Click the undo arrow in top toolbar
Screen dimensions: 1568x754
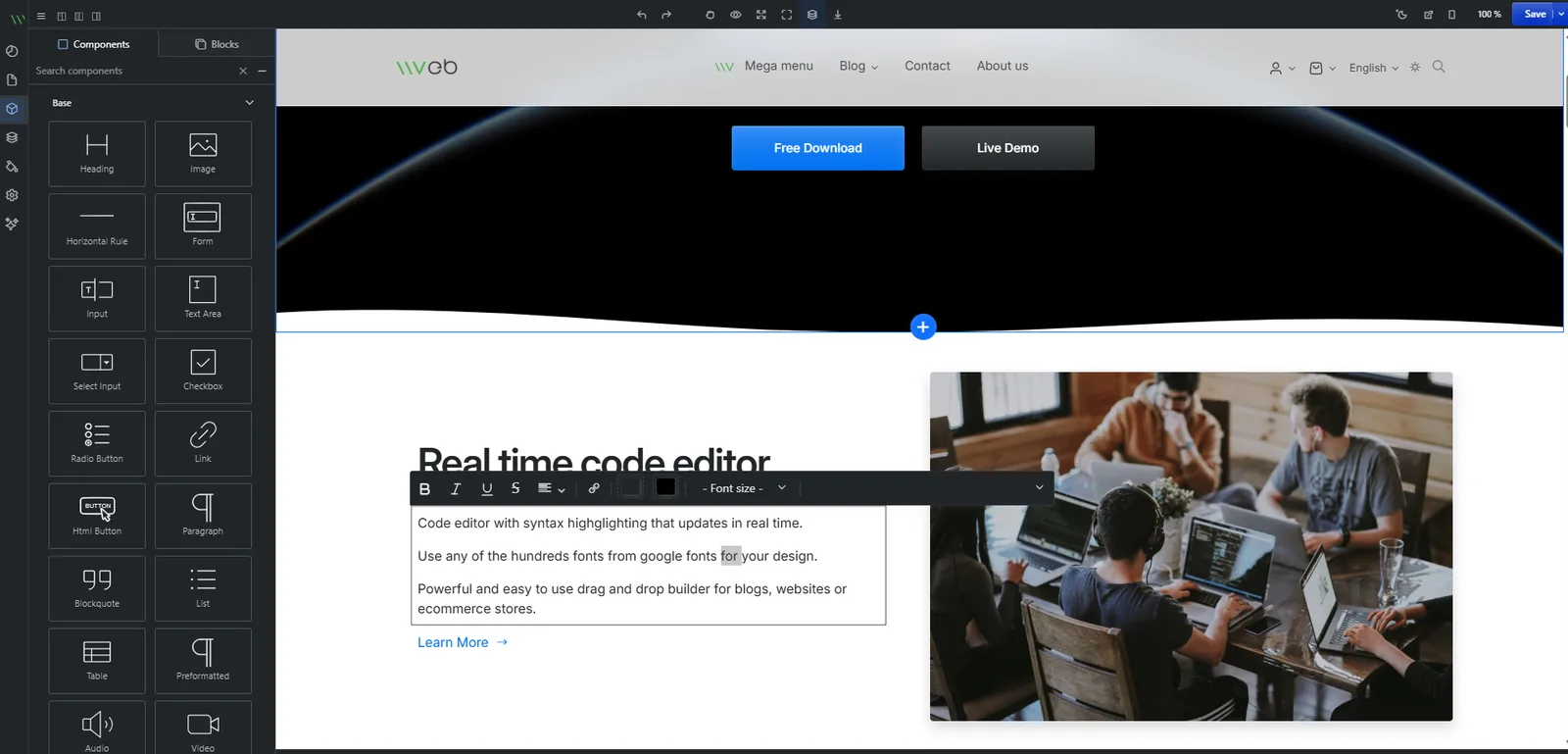[x=641, y=15]
